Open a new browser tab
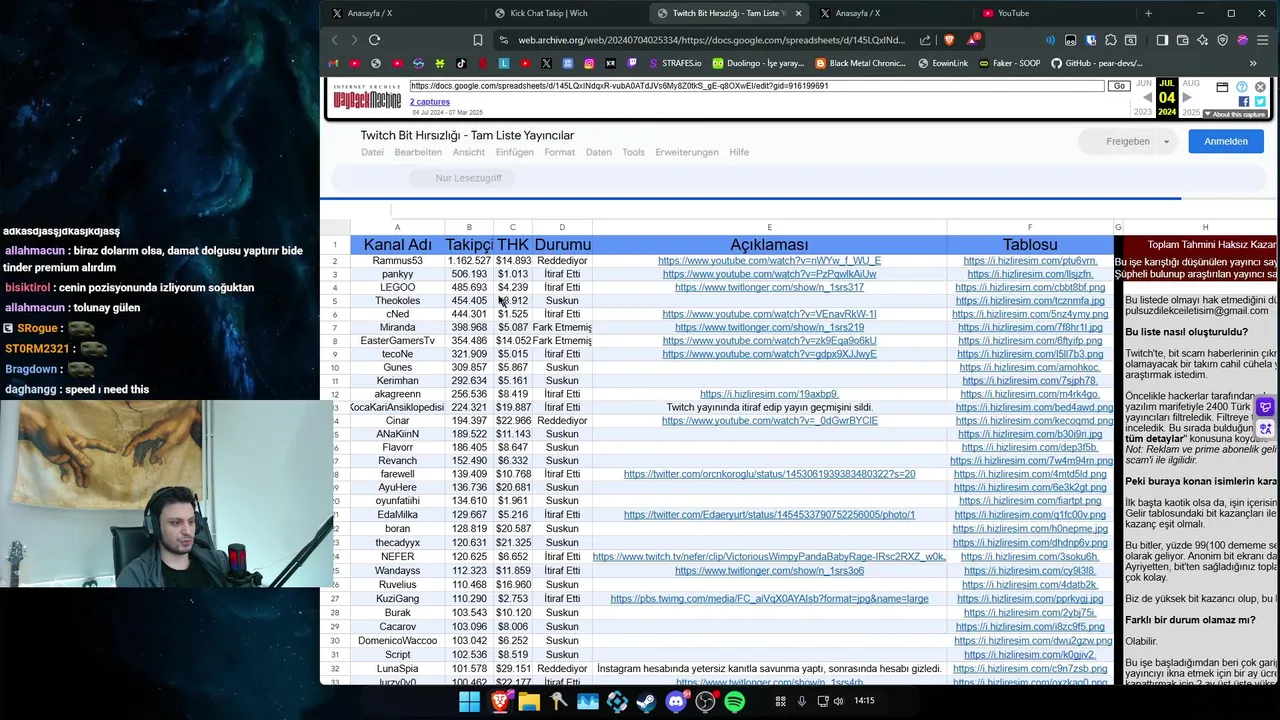The height and width of the screenshot is (720, 1280). [1148, 13]
